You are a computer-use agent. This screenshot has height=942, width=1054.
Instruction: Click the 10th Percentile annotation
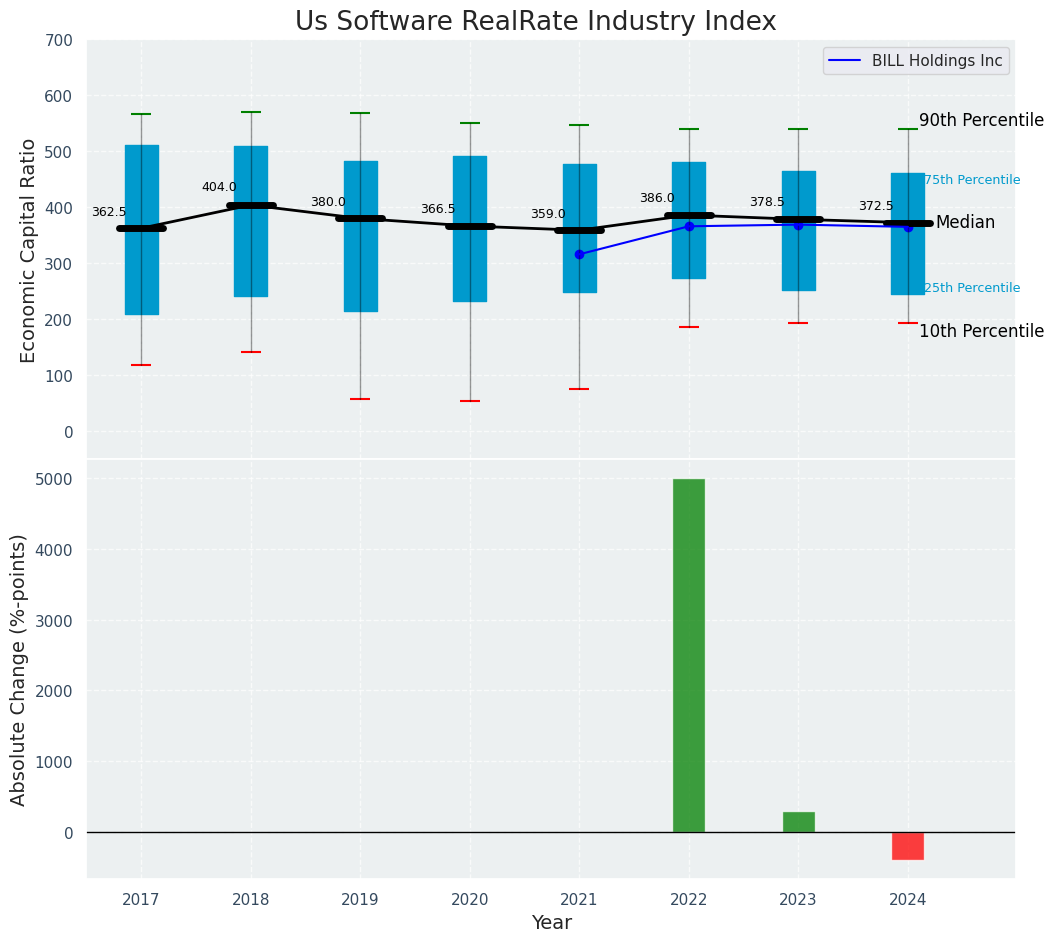(x=981, y=331)
